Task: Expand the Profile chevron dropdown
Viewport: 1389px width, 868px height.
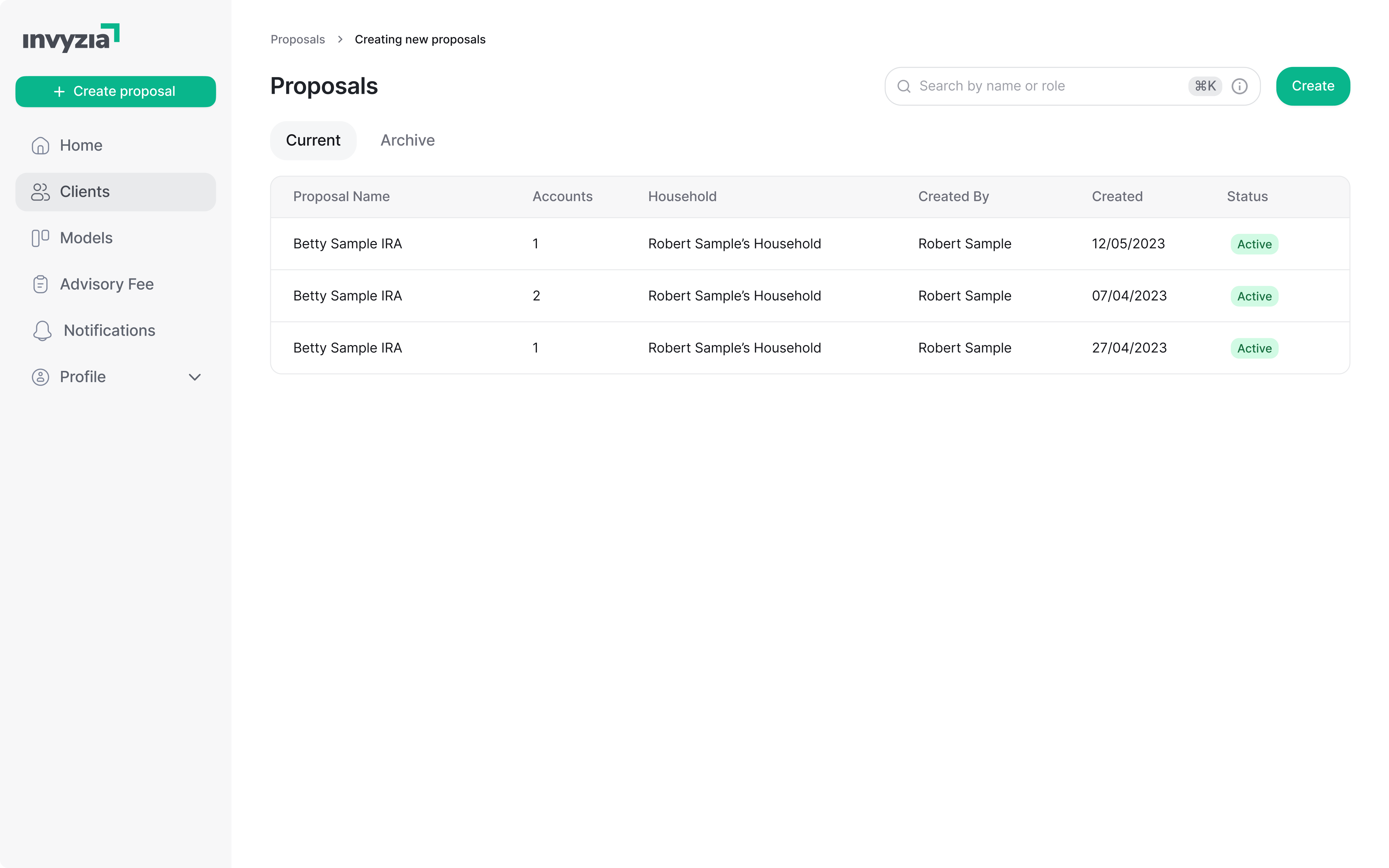Action: pyautogui.click(x=195, y=377)
